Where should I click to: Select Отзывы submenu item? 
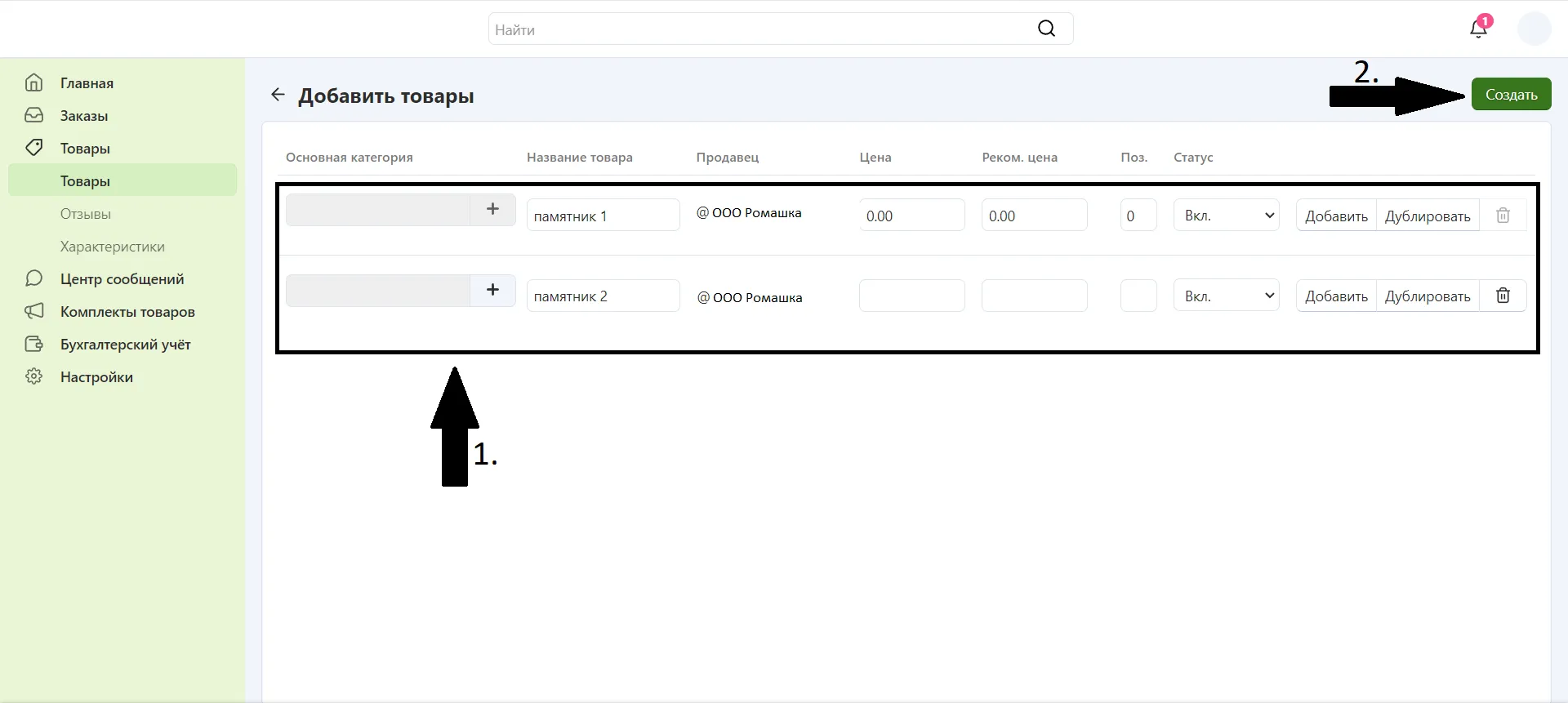86,214
